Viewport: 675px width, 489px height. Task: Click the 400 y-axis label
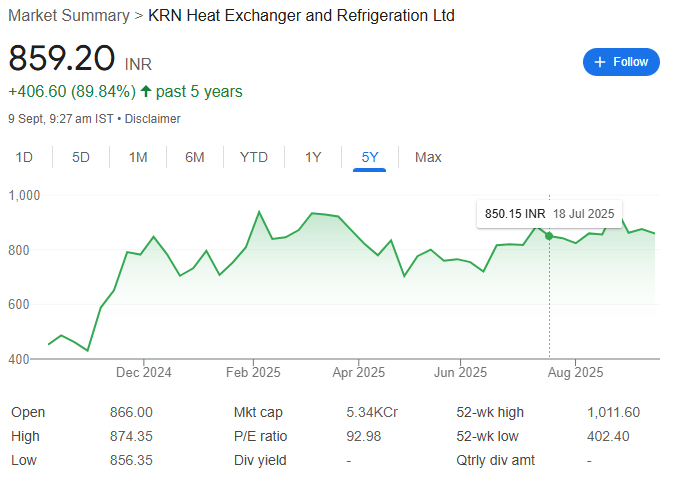point(19,359)
